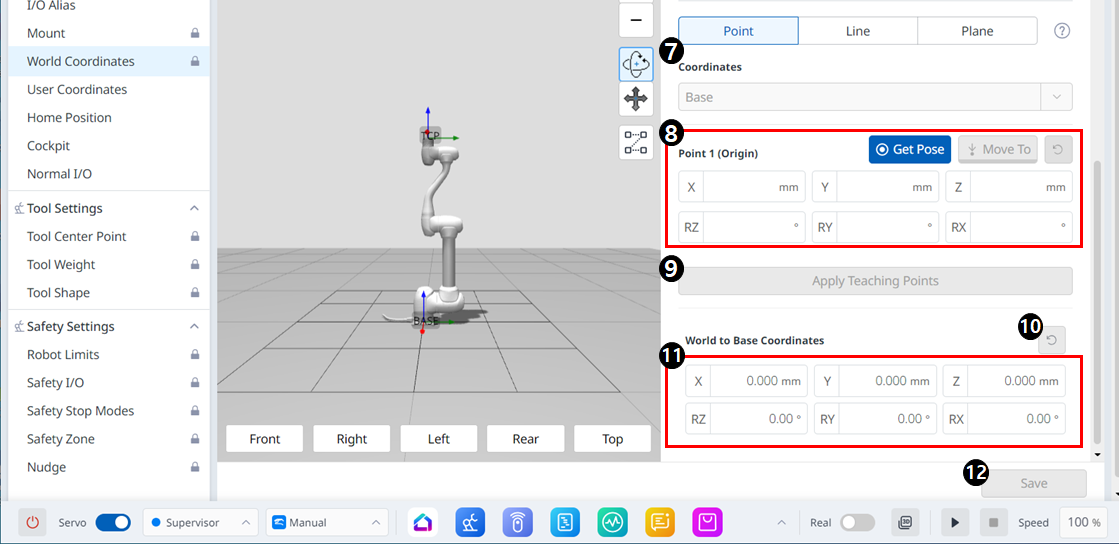The image size is (1119, 544).
Task: Select the pan move view tool
Action: pos(636,99)
